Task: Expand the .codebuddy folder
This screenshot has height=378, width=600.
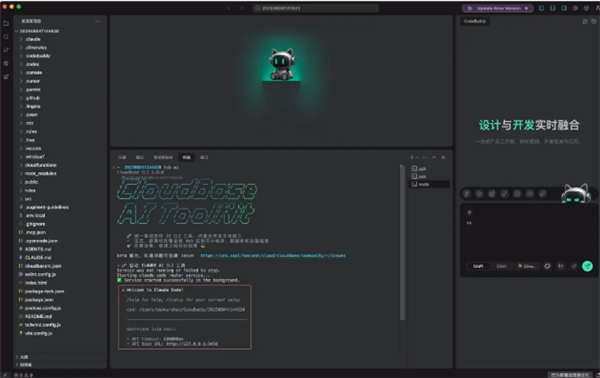Action: (x=59, y=56)
